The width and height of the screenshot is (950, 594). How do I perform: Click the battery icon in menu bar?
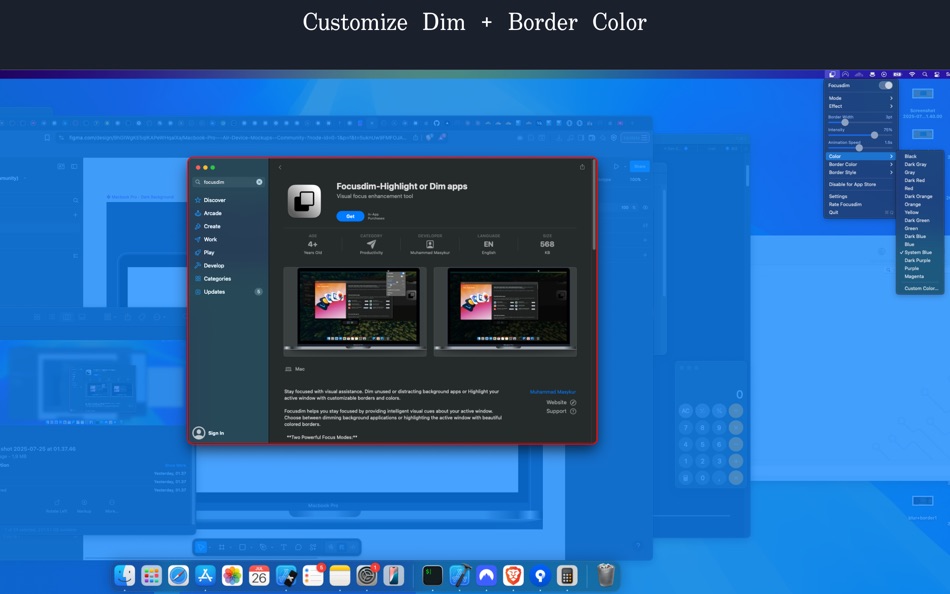pyautogui.click(x=897, y=75)
